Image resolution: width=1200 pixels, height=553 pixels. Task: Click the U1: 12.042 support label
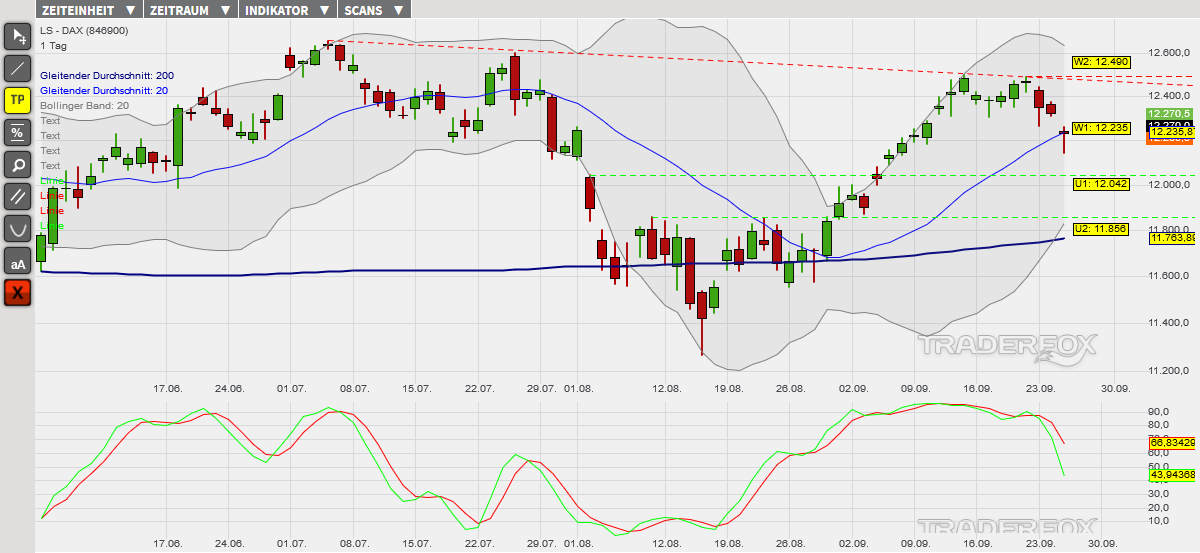(x=1100, y=184)
